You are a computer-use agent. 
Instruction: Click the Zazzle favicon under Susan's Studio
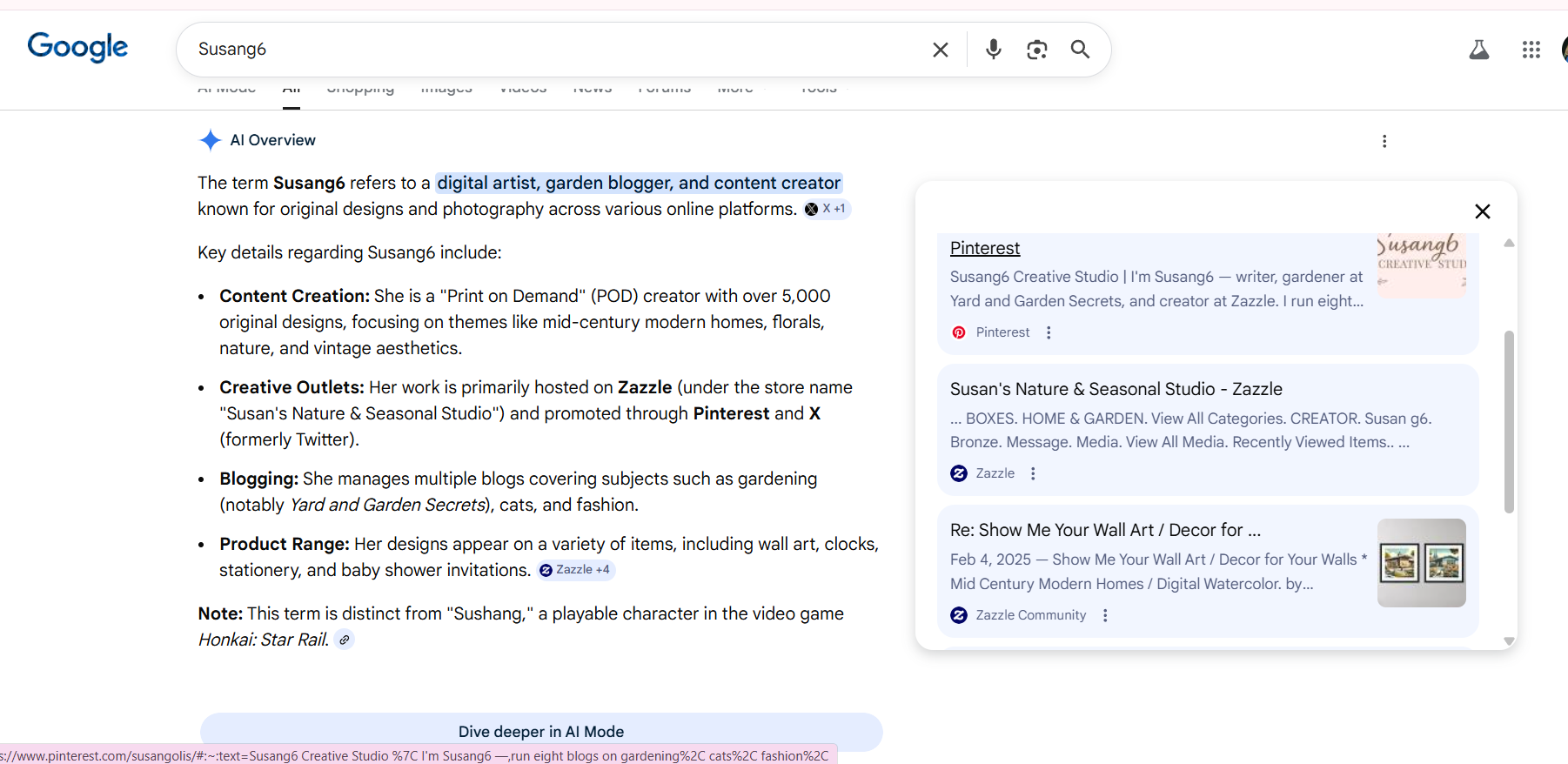[x=959, y=473]
